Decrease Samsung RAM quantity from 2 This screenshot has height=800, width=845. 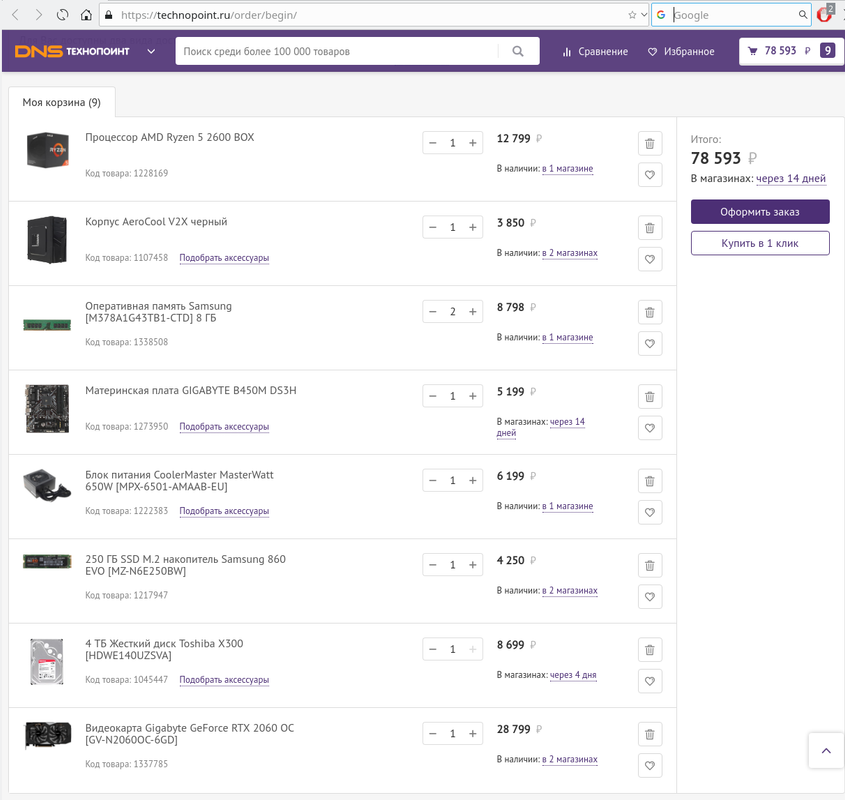(x=433, y=312)
